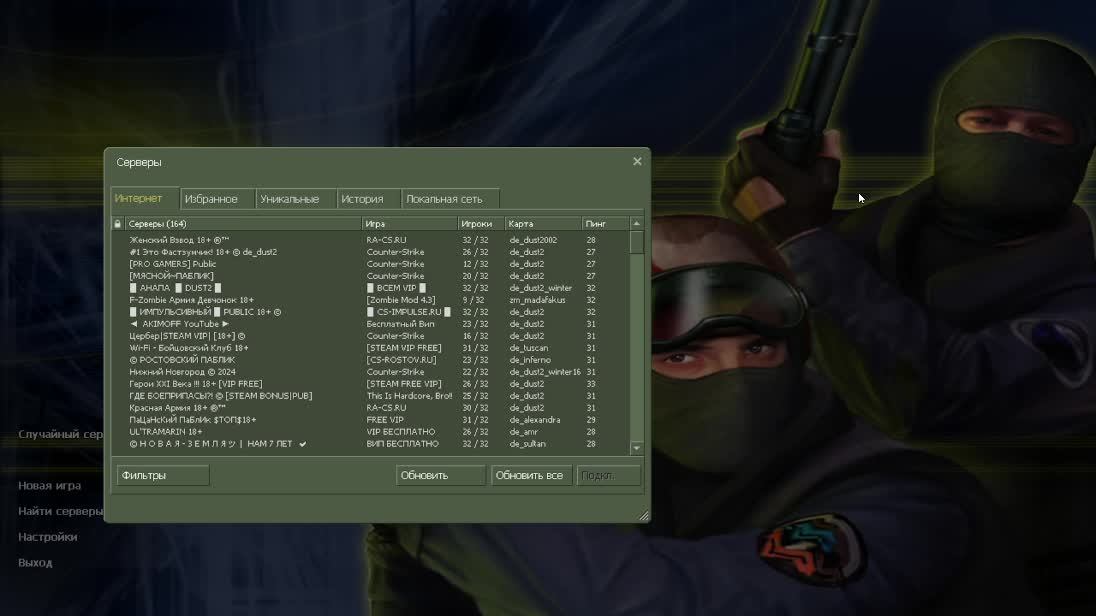The width and height of the screenshot is (1096, 616).
Task: Select Найти серверы in main menu
Action: (x=60, y=511)
